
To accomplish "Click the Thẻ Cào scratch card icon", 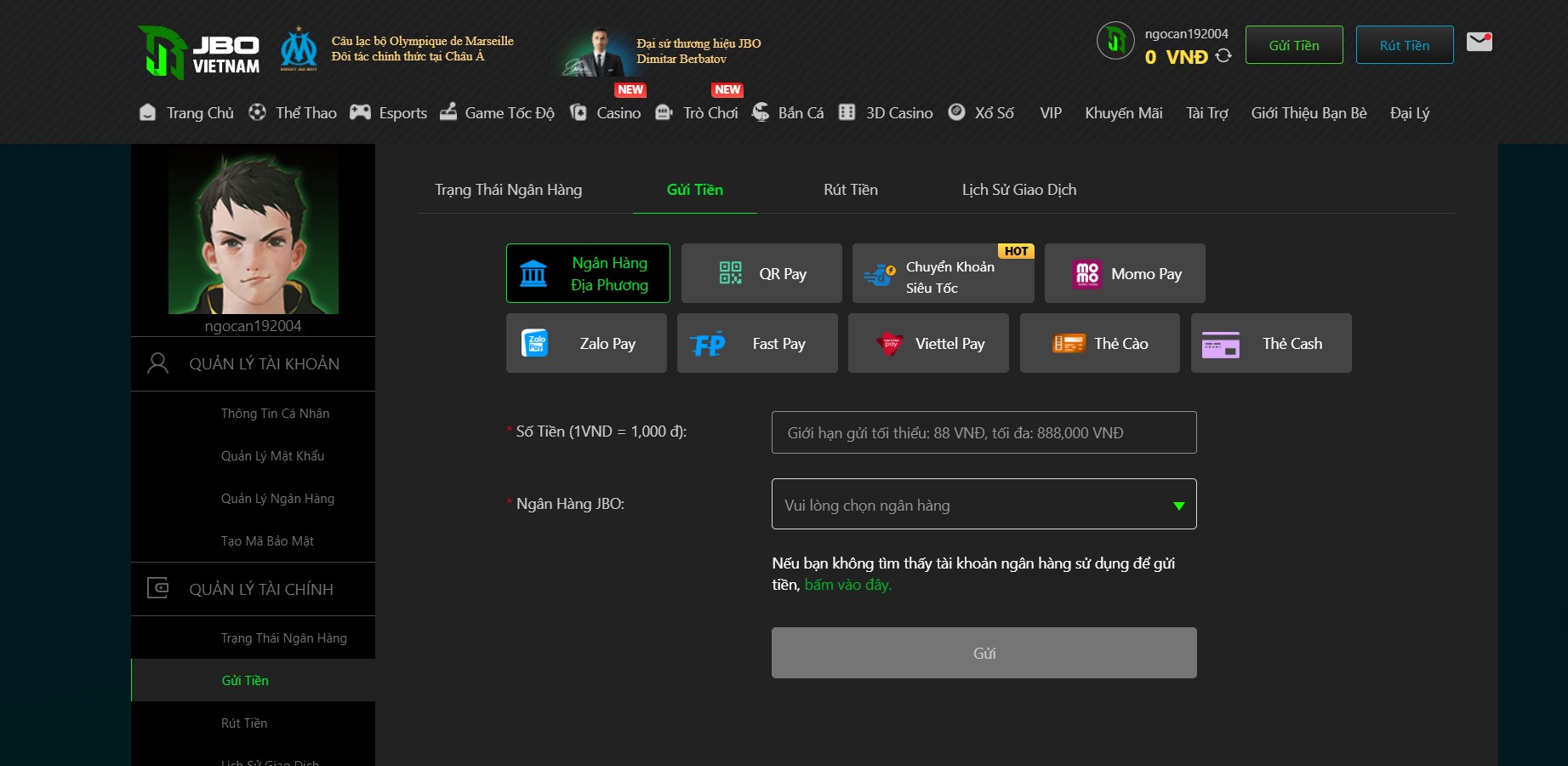I will pos(1069,343).
